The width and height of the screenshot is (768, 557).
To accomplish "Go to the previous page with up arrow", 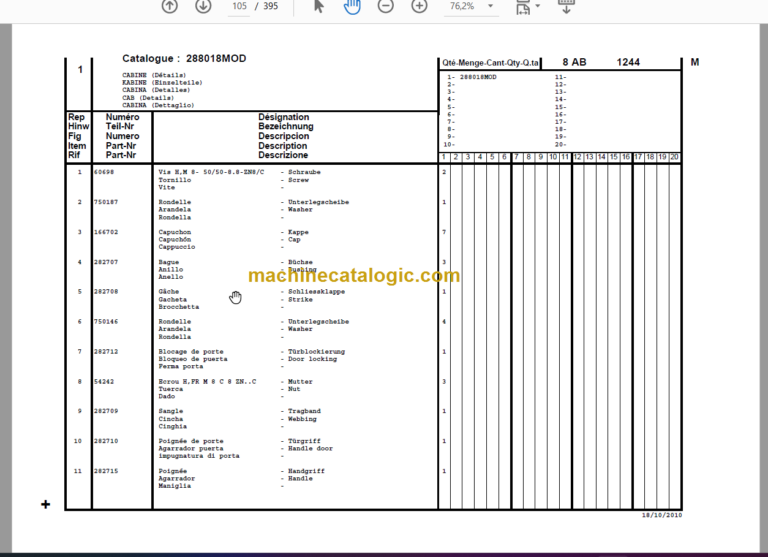I will (169, 6).
